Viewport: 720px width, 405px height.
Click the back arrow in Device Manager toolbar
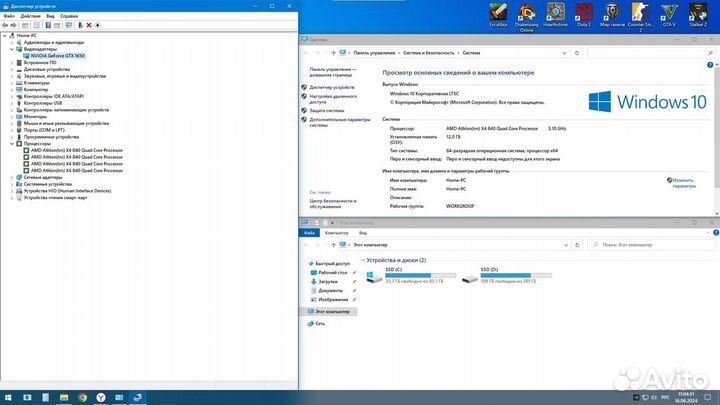click(x=6, y=25)
